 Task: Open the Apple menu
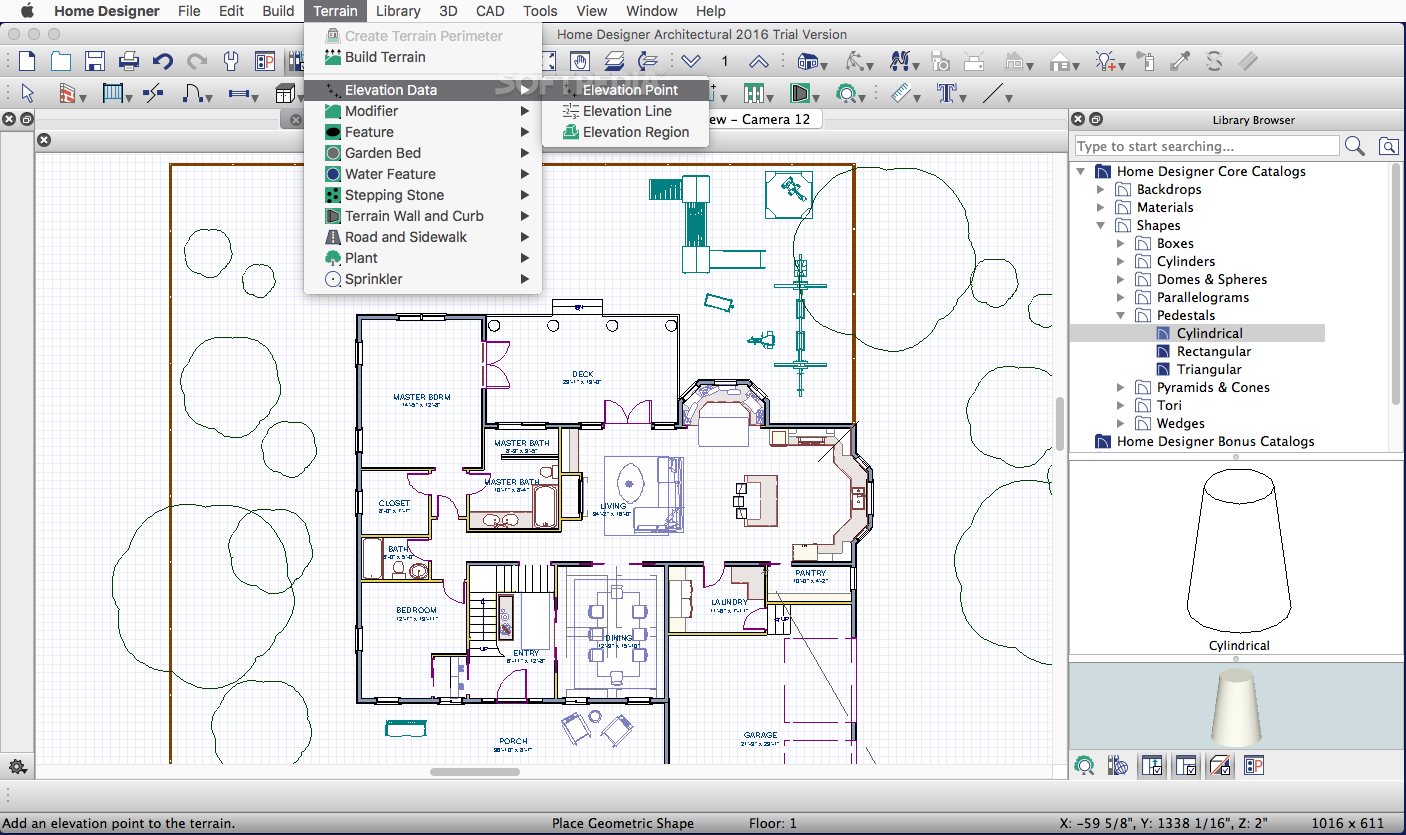[x=27, y=11]
